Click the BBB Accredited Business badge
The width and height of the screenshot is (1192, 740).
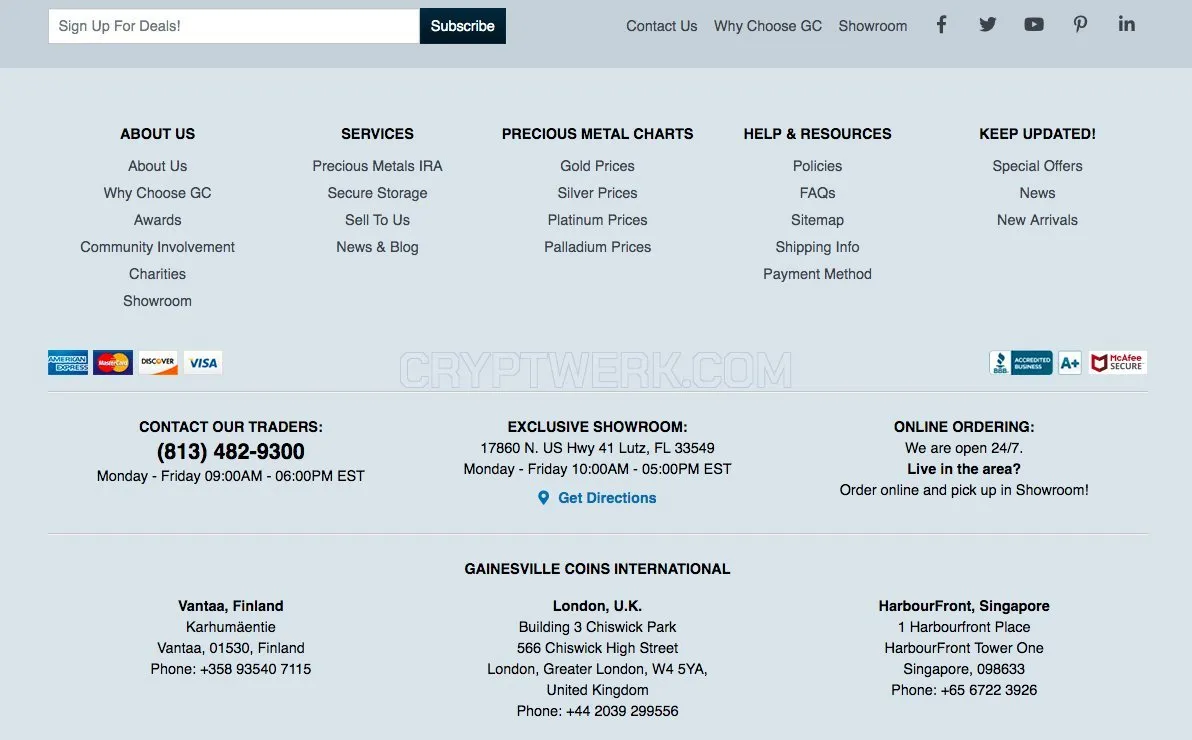1021,363
